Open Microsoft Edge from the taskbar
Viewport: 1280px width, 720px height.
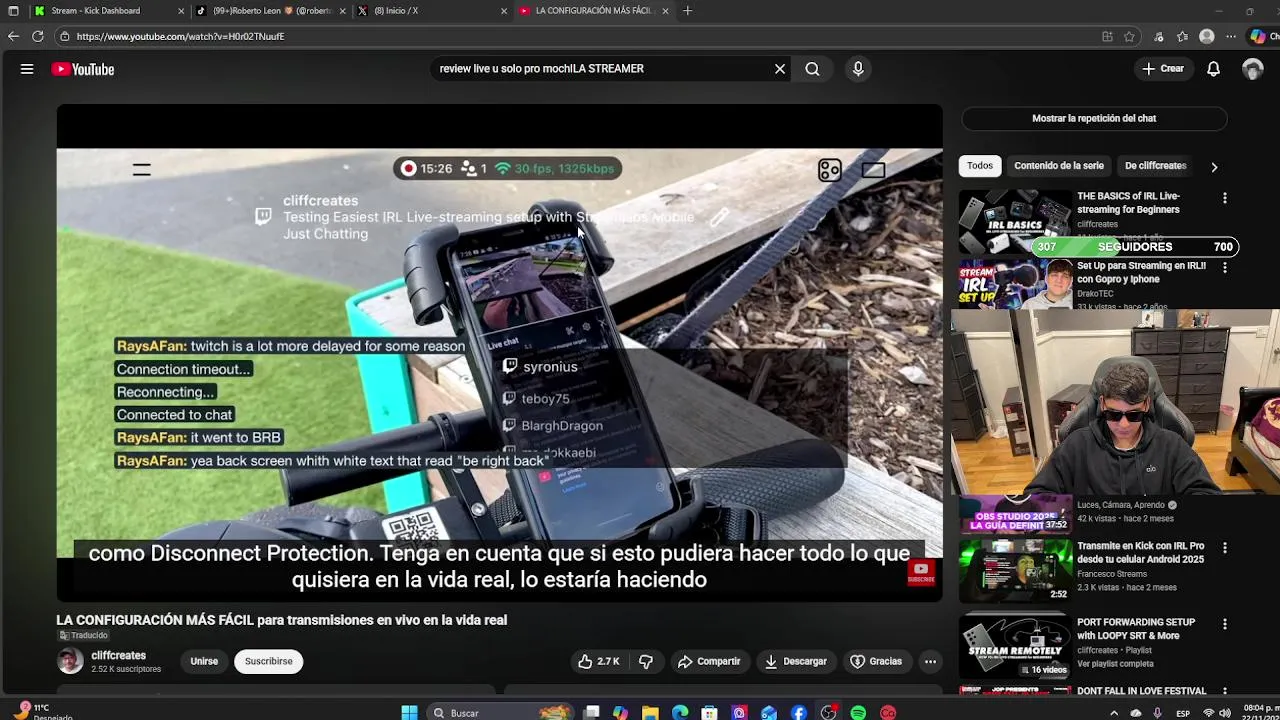[x=680, y=713]
